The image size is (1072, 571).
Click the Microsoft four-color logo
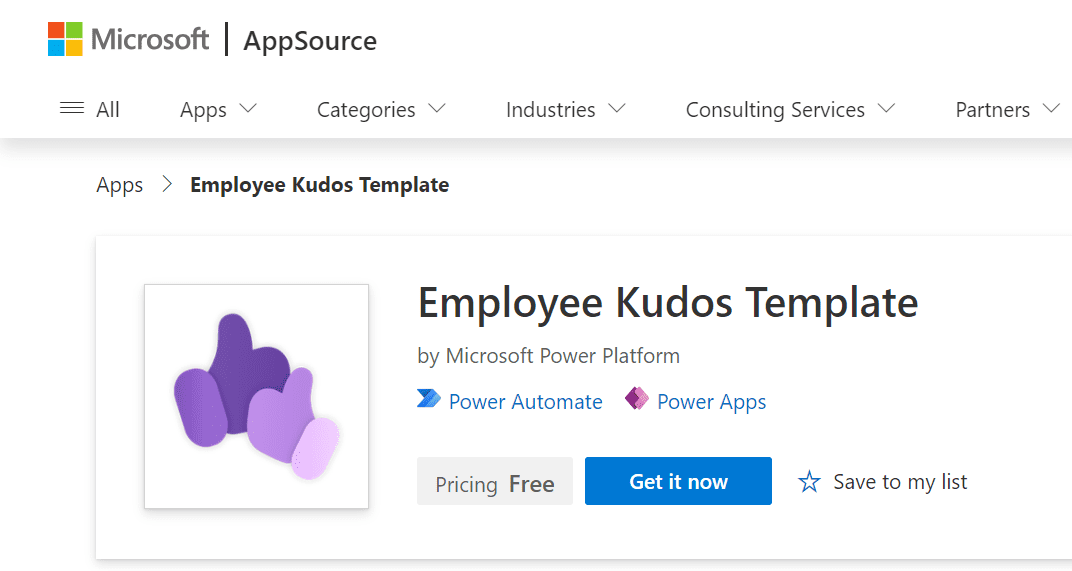pos(65,39)
